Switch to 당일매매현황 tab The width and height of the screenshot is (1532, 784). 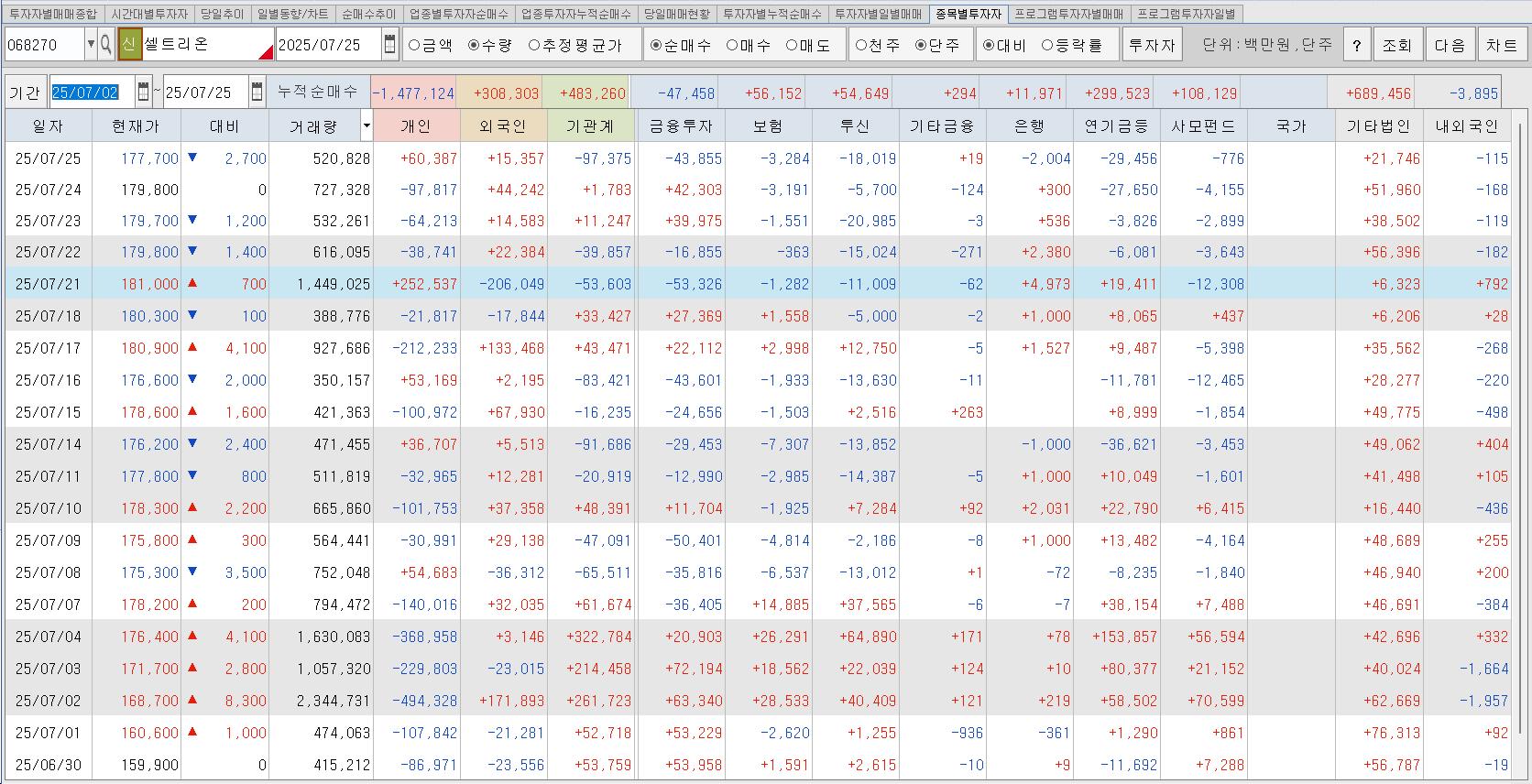676,14
